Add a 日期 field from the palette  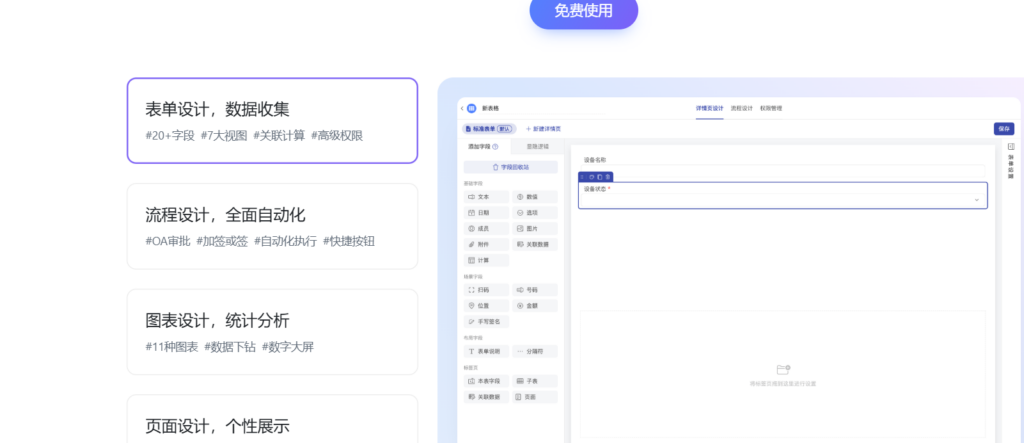(x=486, y=213)
